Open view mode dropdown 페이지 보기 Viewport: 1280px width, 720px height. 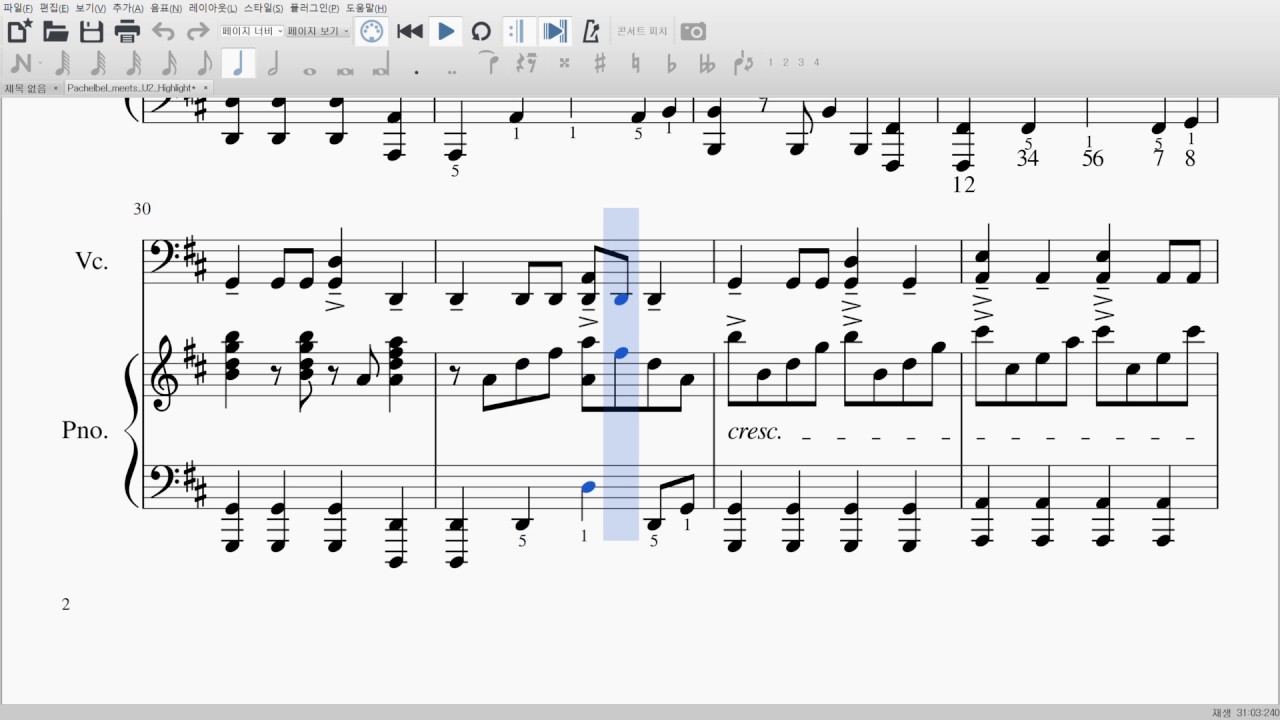coord(318,31)
